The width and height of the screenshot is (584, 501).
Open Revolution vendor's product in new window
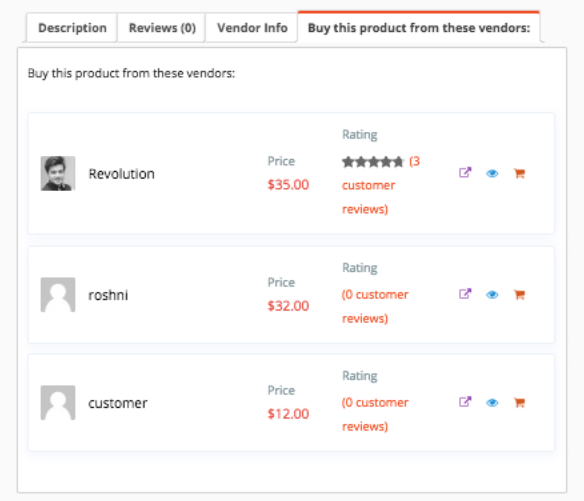click(465, 172)
